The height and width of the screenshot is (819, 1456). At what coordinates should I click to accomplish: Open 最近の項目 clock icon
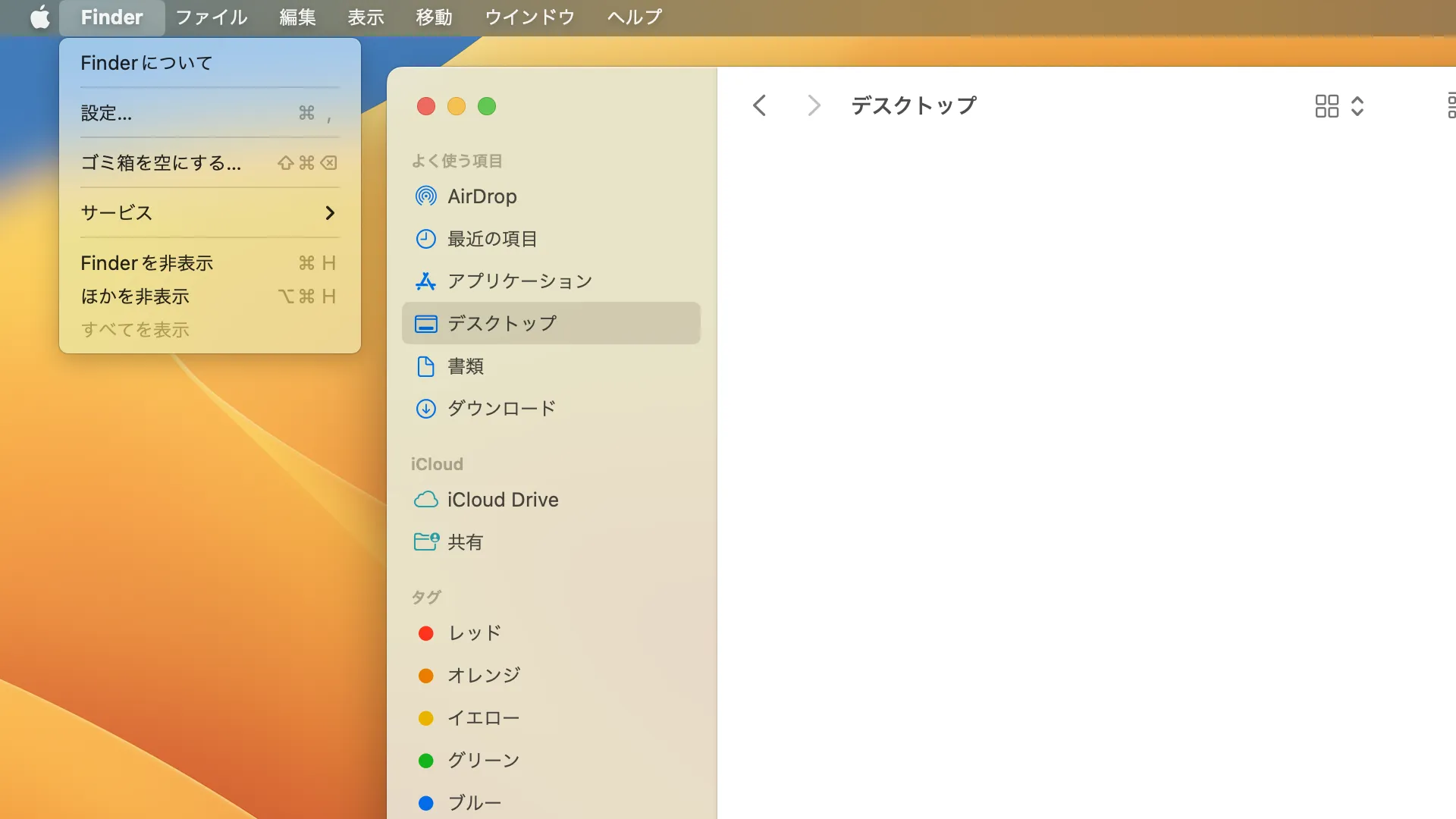tap(425, 239)
